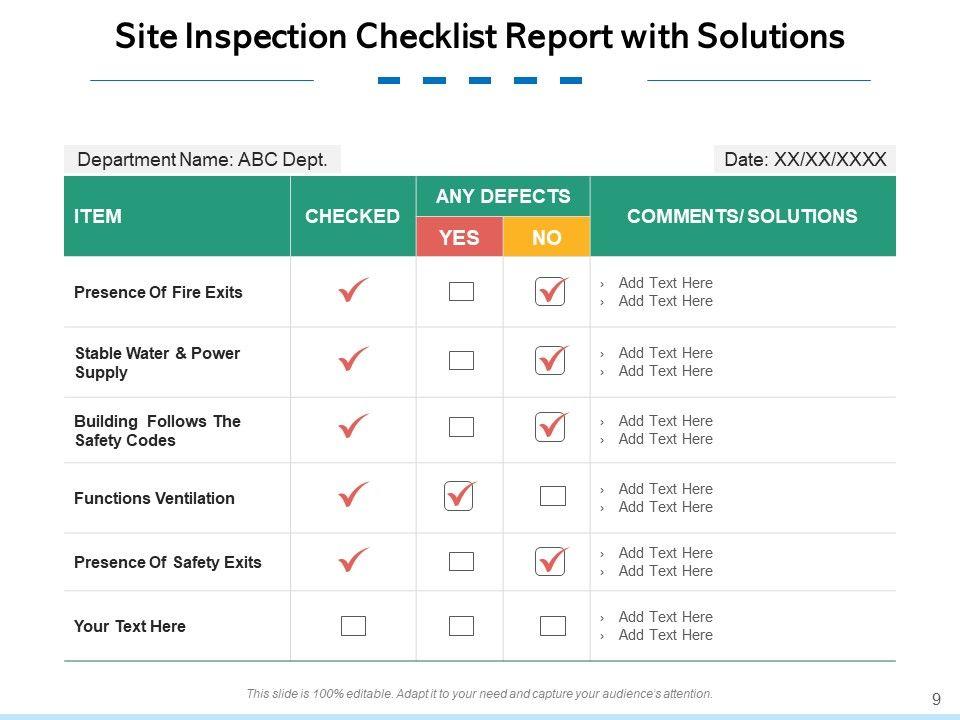Screen dimensions: 960x720
Task: Click the checkmark icon for Presence Of Fire Exits
Action: click(x=353, y=291)
